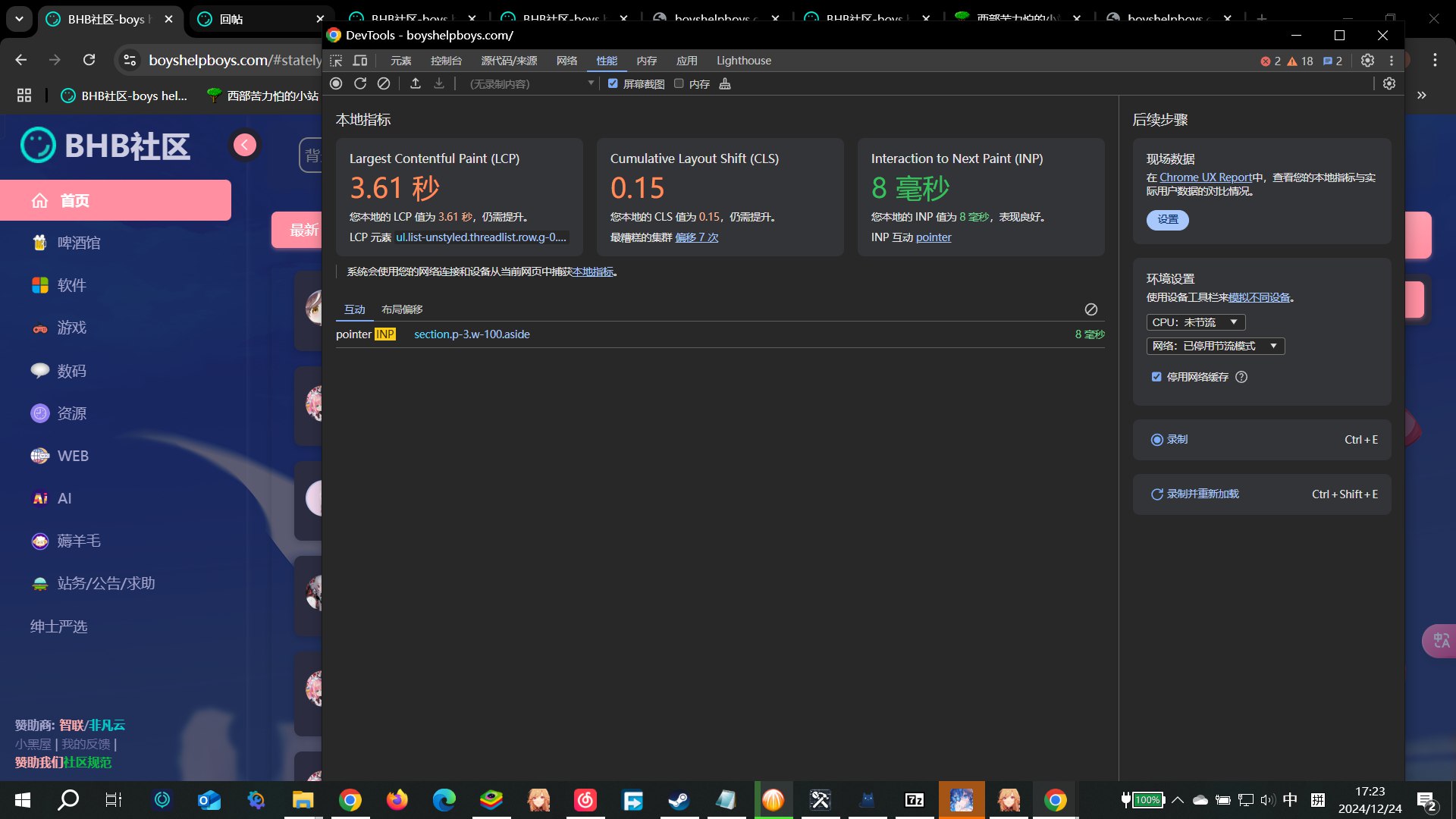
Task: Open the recordings dropdown (无录制内容)
Action: coord(530,83)
